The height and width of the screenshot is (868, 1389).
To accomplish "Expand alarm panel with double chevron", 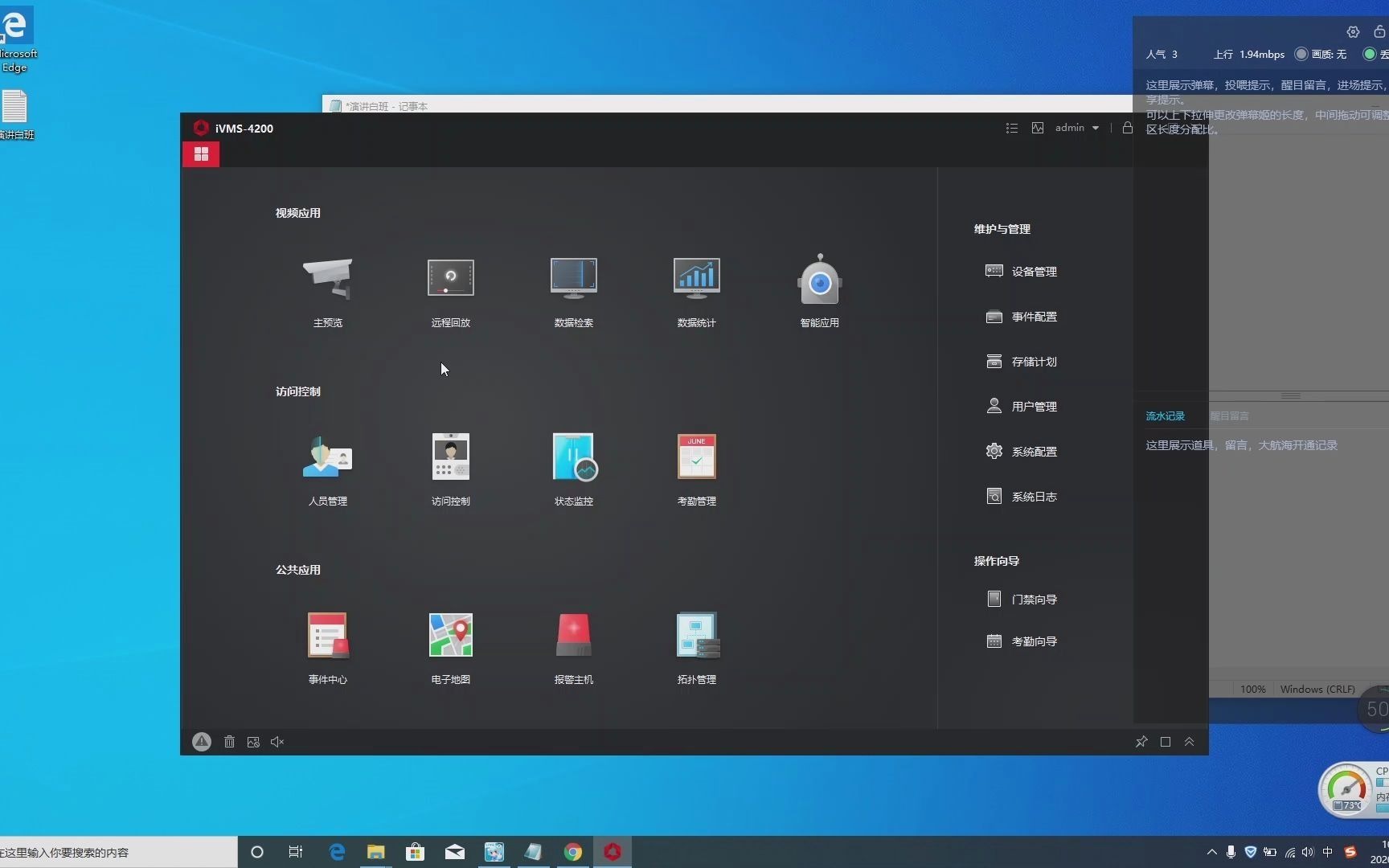I will pyautogui.click(x=1190, y=742).
